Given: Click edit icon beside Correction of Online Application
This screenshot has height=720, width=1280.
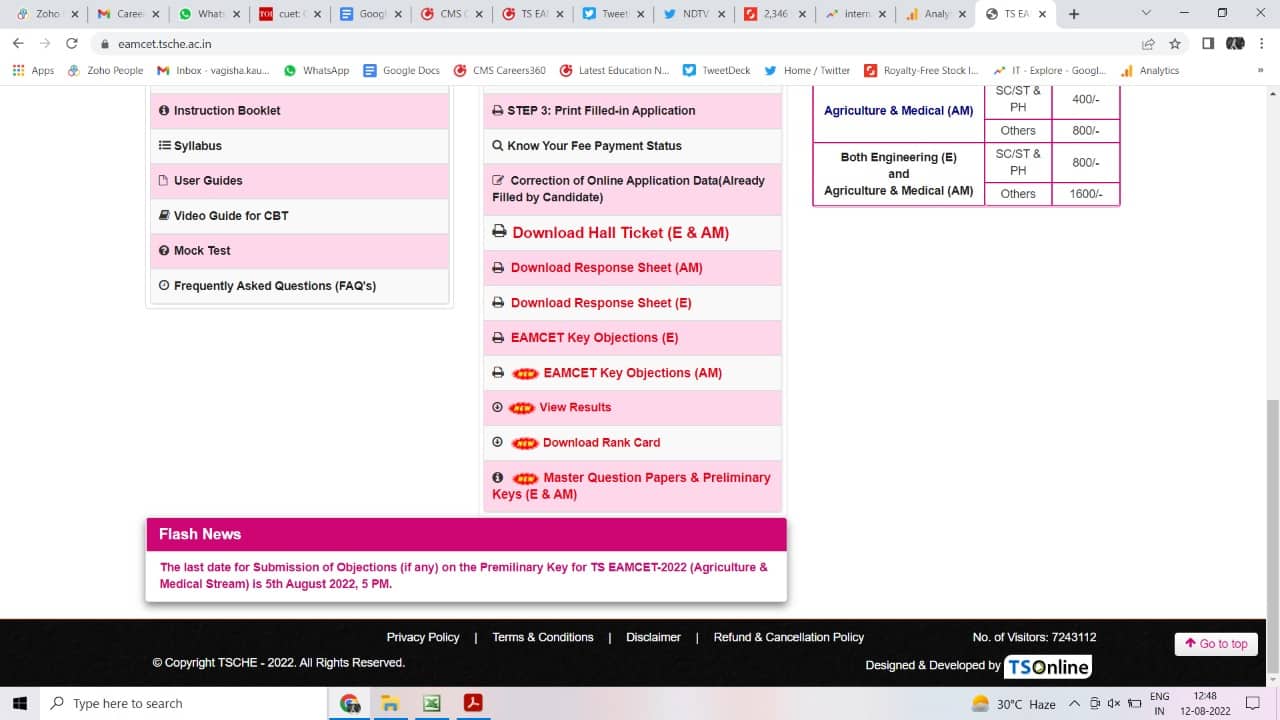Looking at the screenshot, I should [498, 181].
